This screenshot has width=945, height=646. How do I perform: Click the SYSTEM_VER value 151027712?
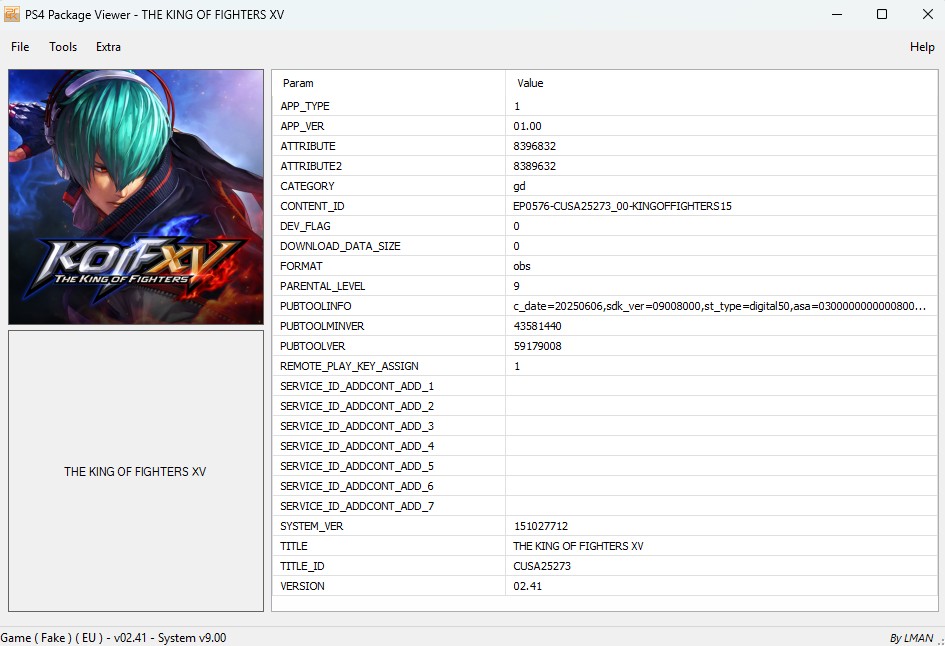[x=541, y=526]
